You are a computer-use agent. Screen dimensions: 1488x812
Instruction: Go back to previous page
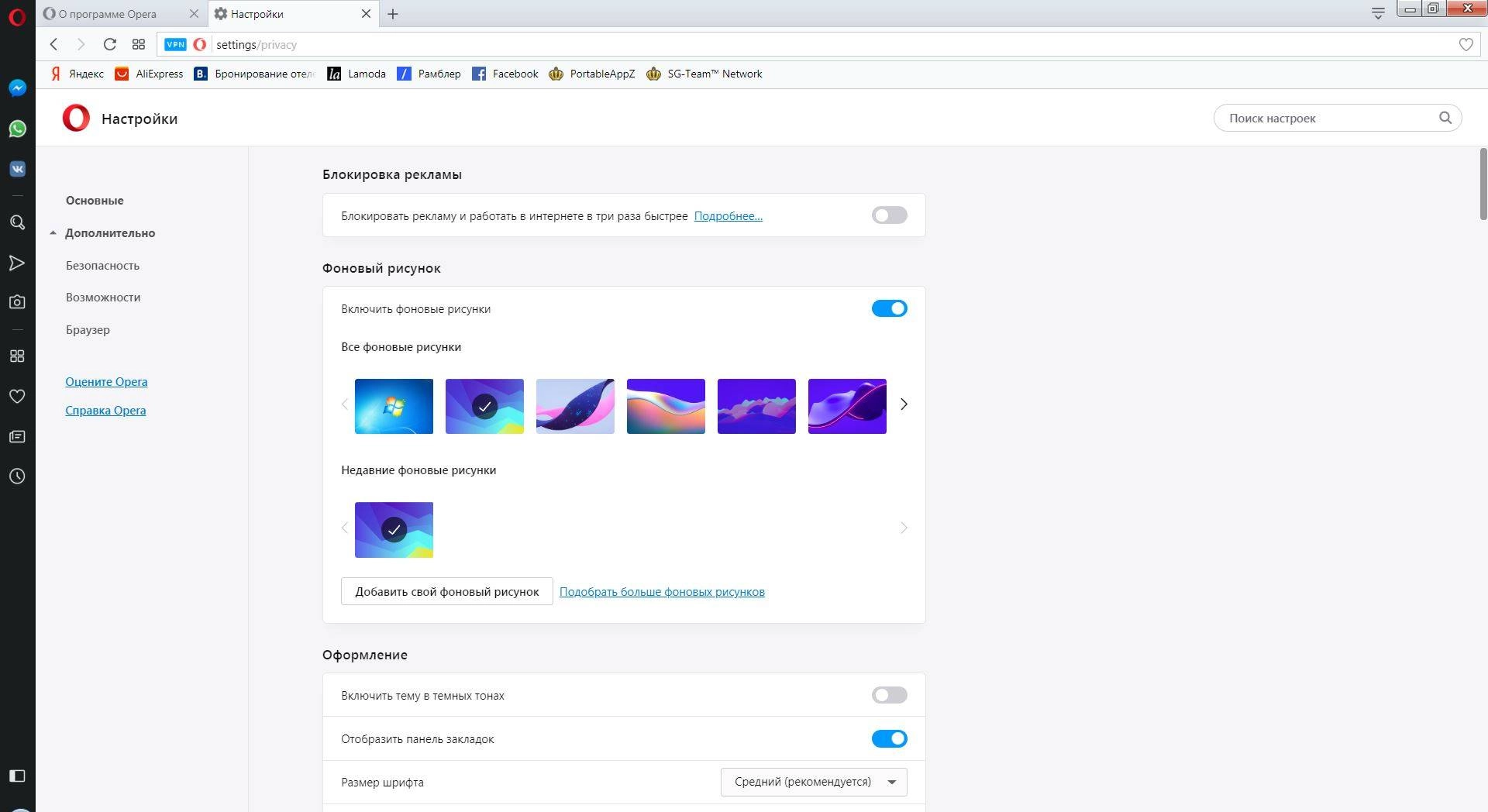[53, 44]
